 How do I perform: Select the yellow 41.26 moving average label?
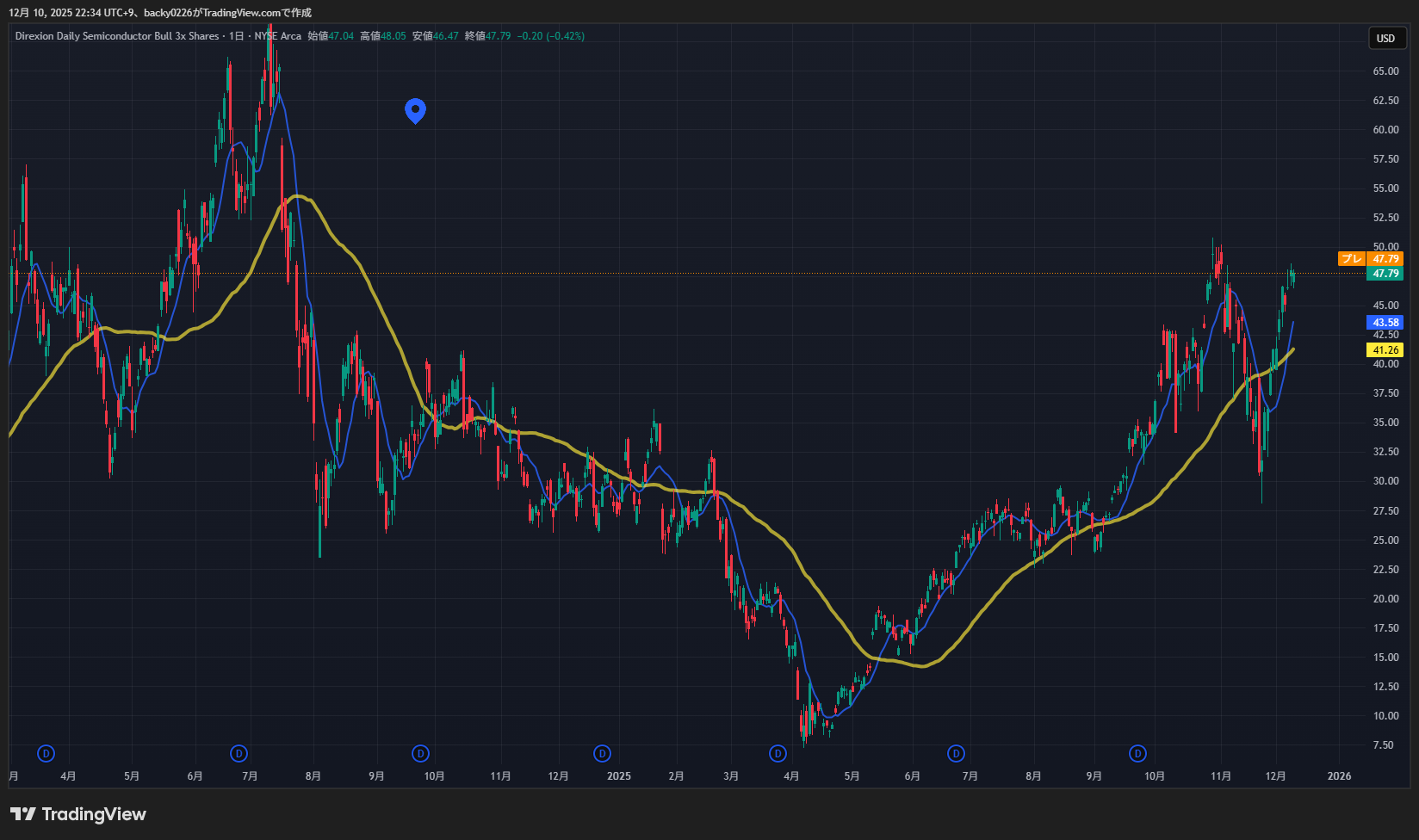coord(1385,350)
